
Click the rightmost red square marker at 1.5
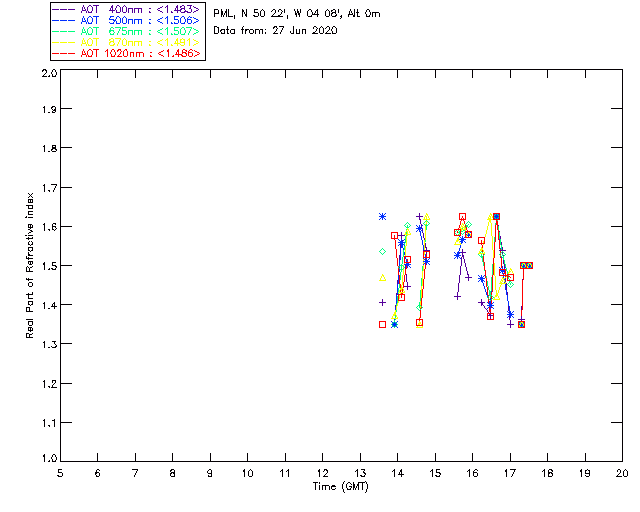point(529,265)
